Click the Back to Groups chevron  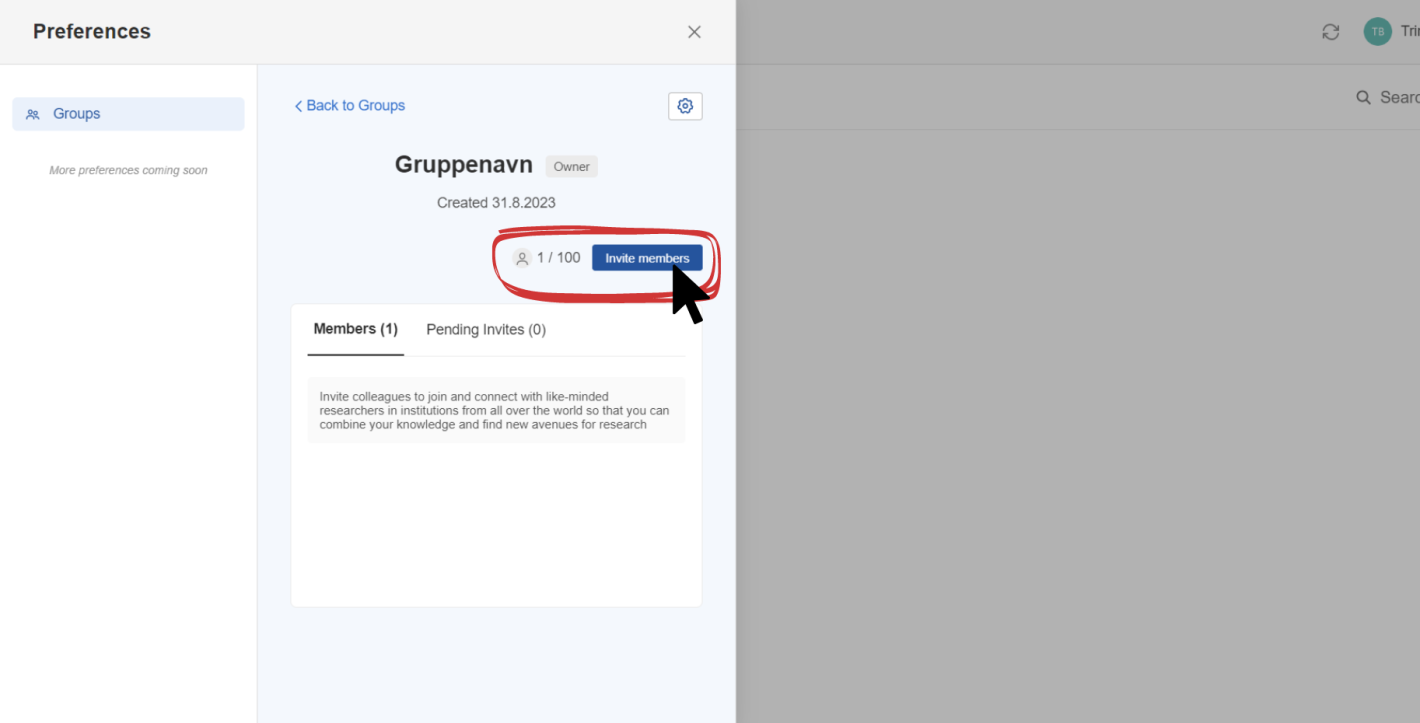298,106
